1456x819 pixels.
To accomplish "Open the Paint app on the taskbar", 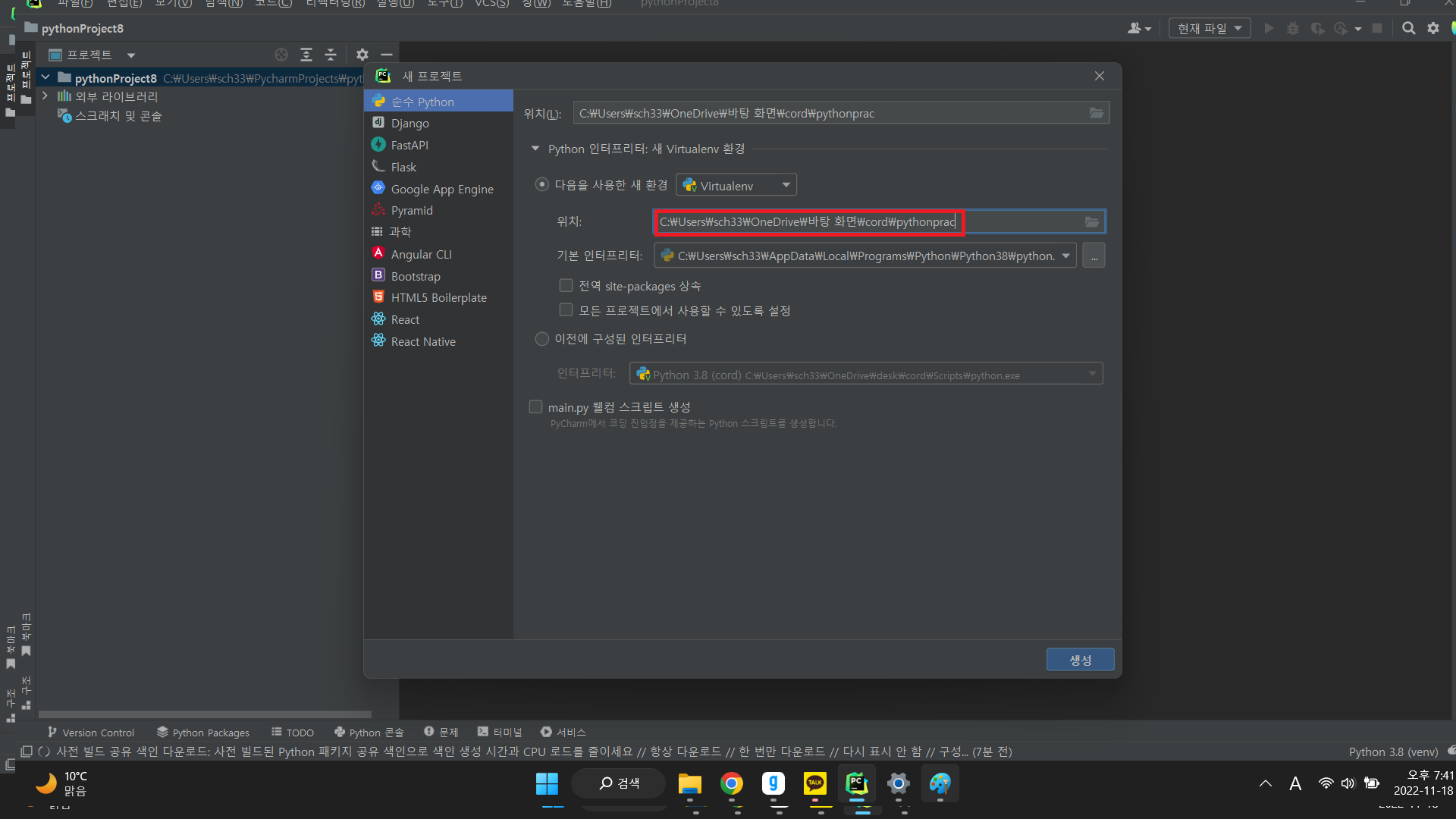I will (940, 783).
